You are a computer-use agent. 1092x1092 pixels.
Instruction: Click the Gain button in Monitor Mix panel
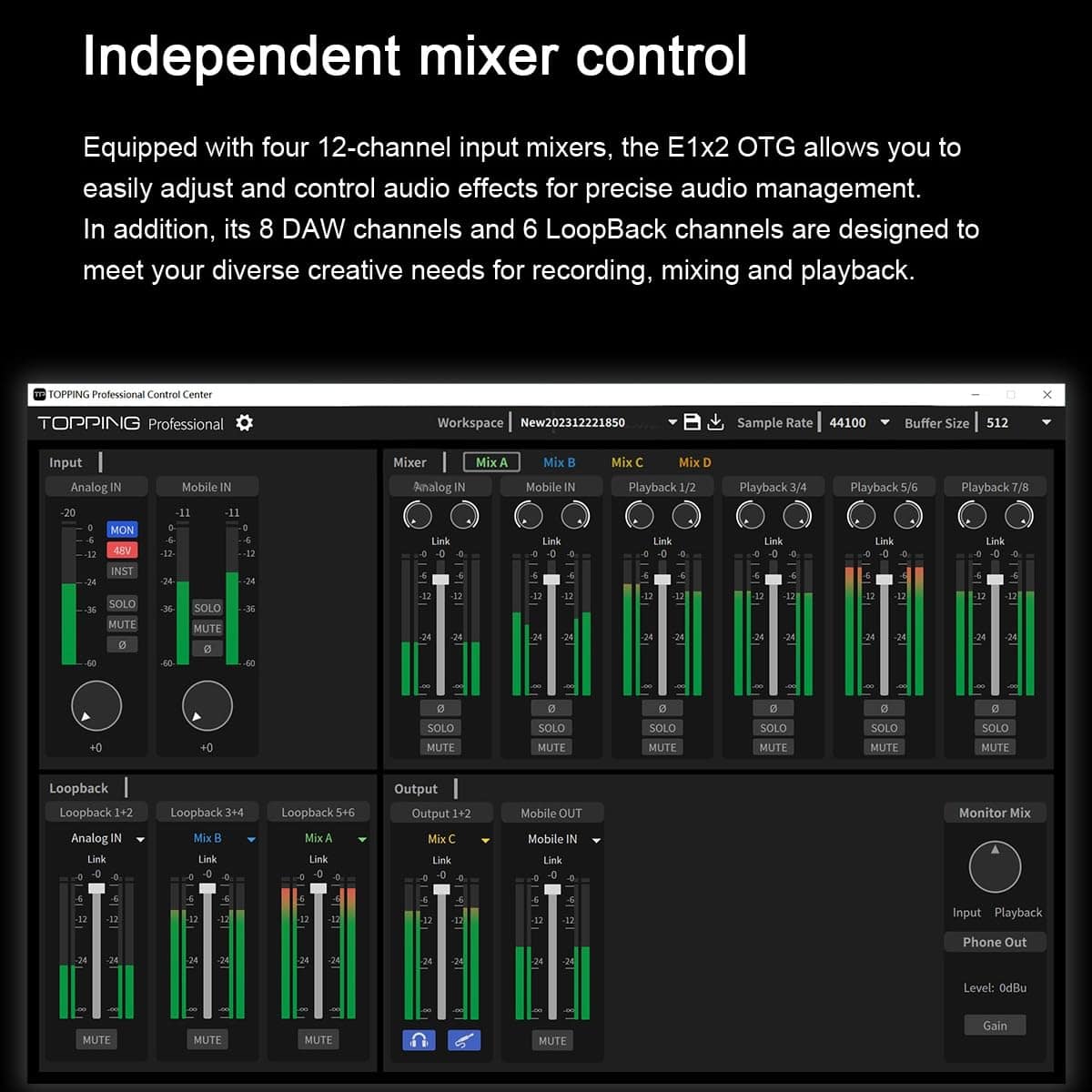click(995, 1025)
